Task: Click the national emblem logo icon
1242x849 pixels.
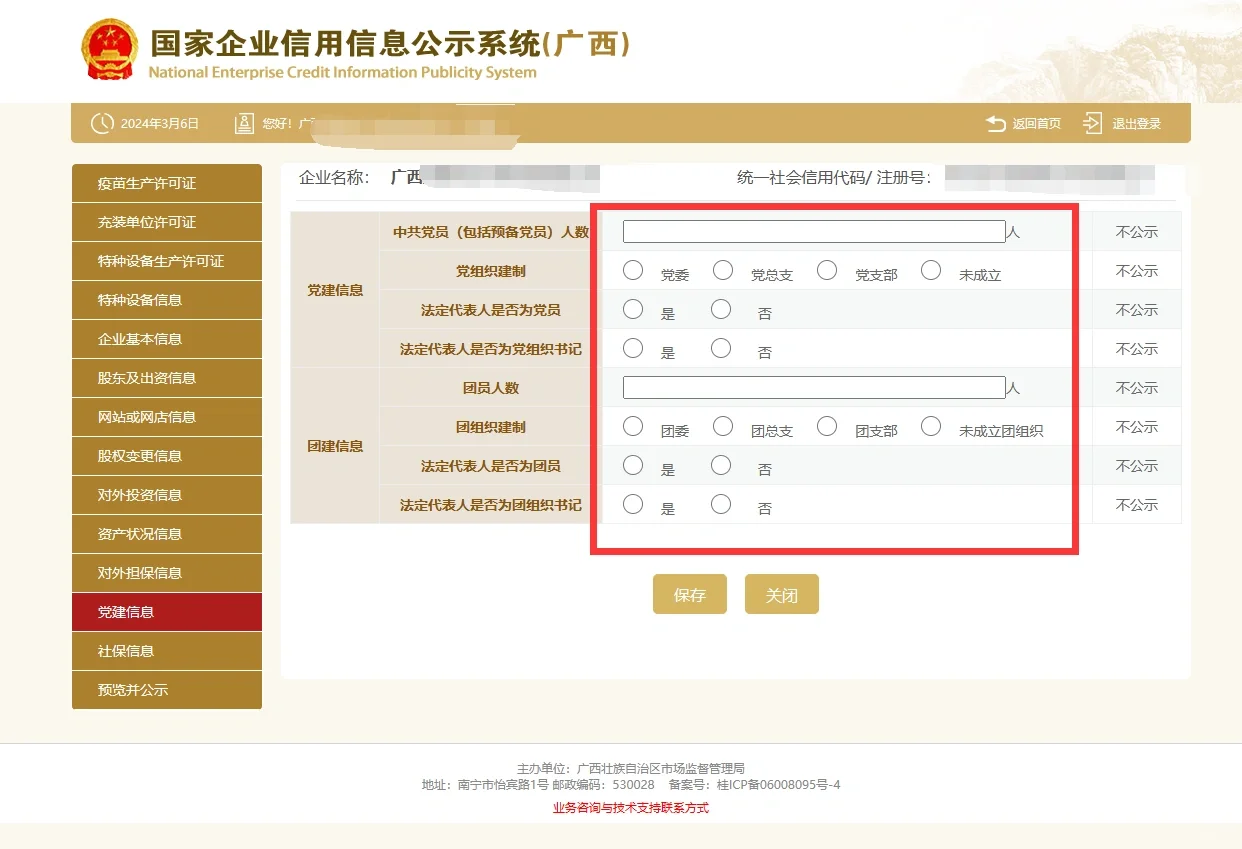Action: (x=109, y=49)
